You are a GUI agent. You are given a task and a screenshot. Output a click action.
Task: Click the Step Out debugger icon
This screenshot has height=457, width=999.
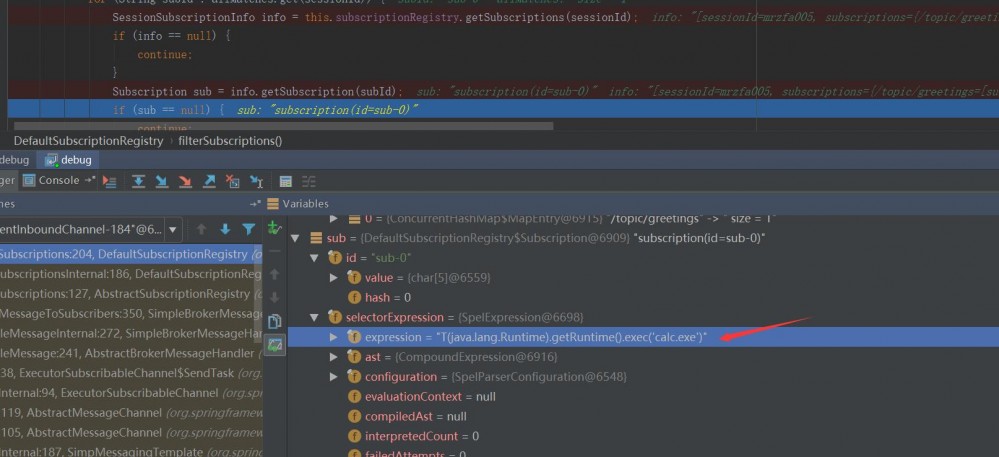pos(209,182)
